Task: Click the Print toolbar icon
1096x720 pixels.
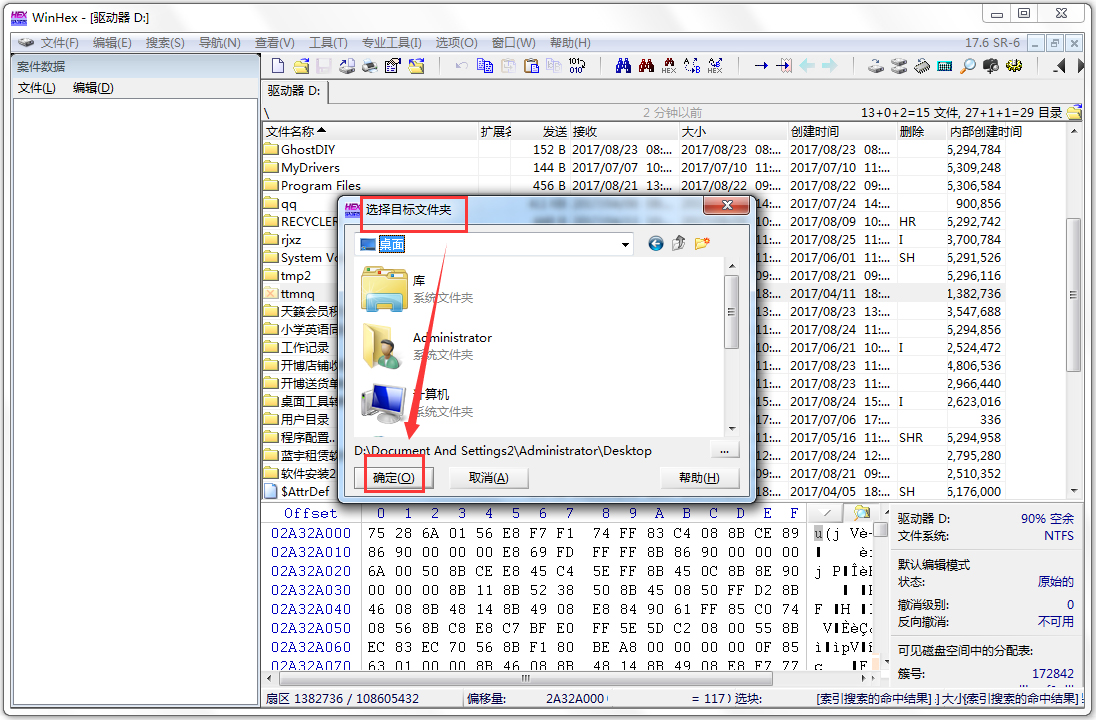Action: point(370,66)
